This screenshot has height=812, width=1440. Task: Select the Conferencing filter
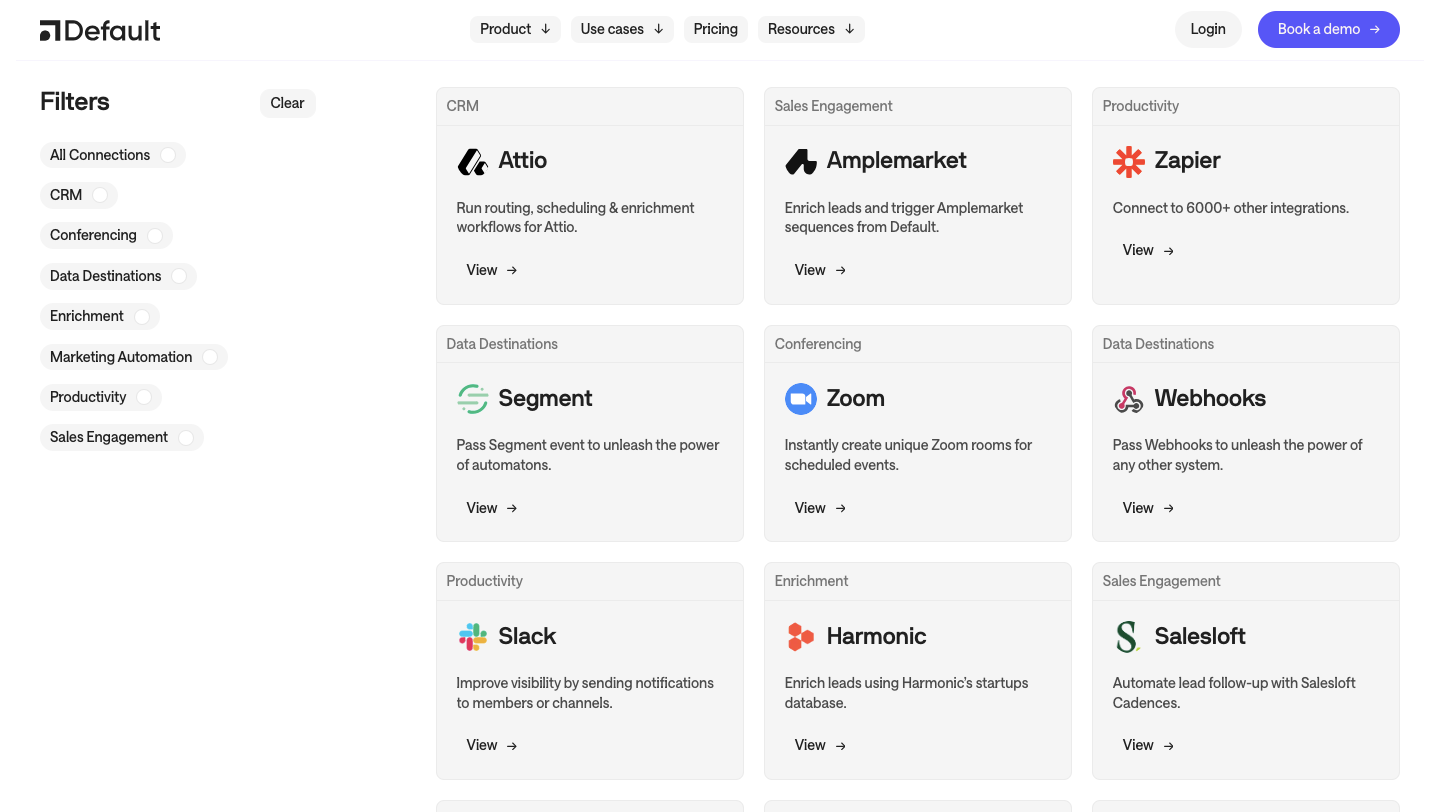106,236
